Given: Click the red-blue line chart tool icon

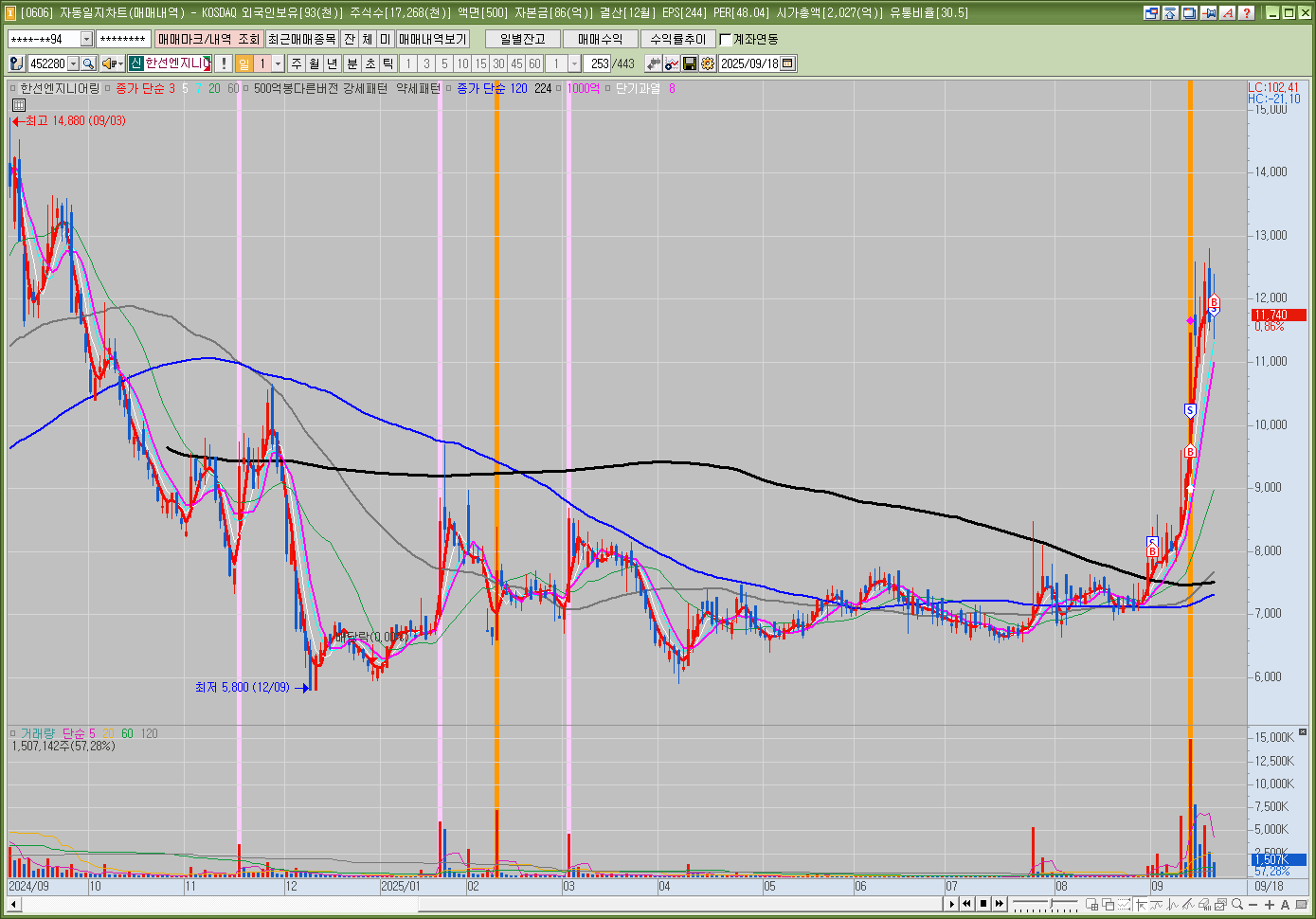Looking at the screenshot, I should tap(672, 63).
